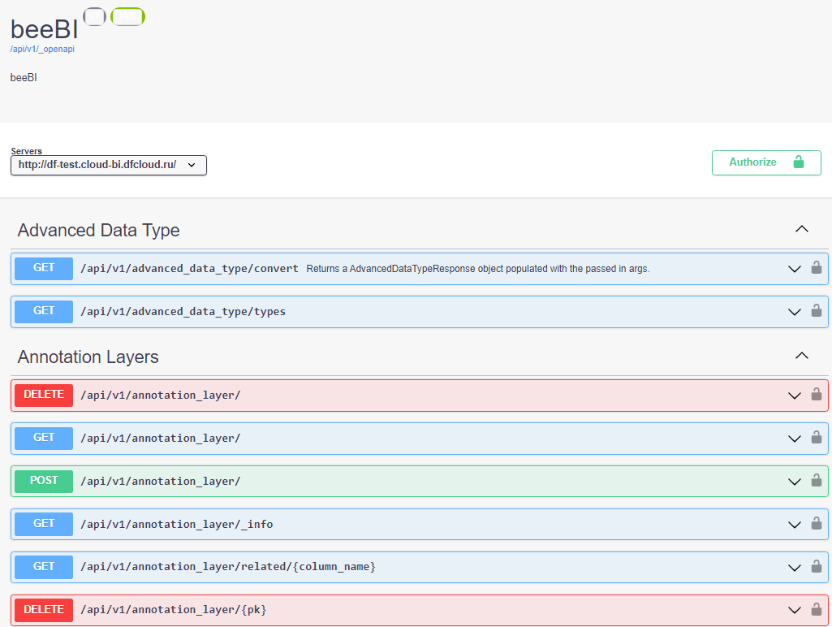Click the Authorize button

point(766,163)
